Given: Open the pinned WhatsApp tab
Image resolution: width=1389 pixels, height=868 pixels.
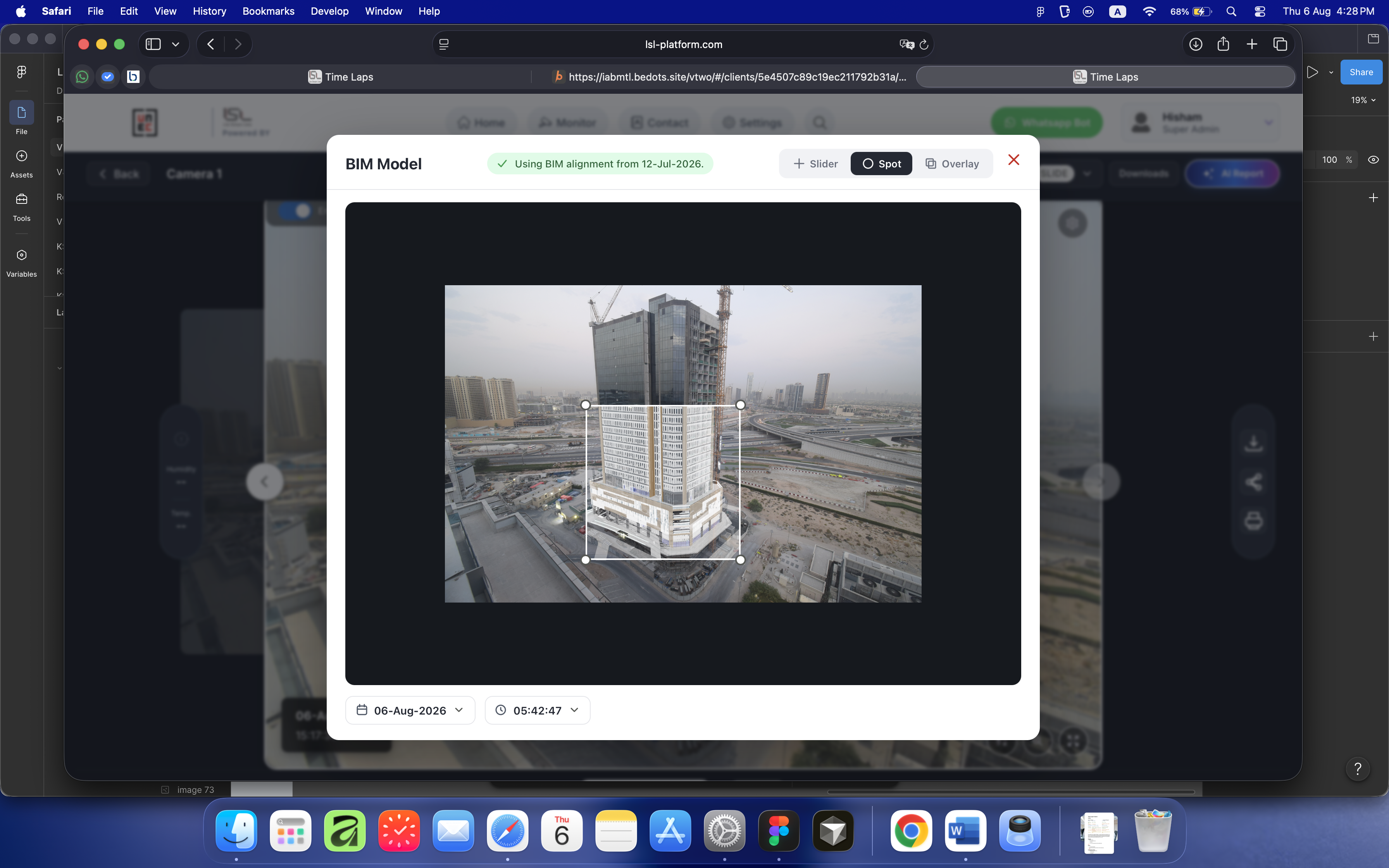Looking at the screenshot, I should (x=82, y=76).
